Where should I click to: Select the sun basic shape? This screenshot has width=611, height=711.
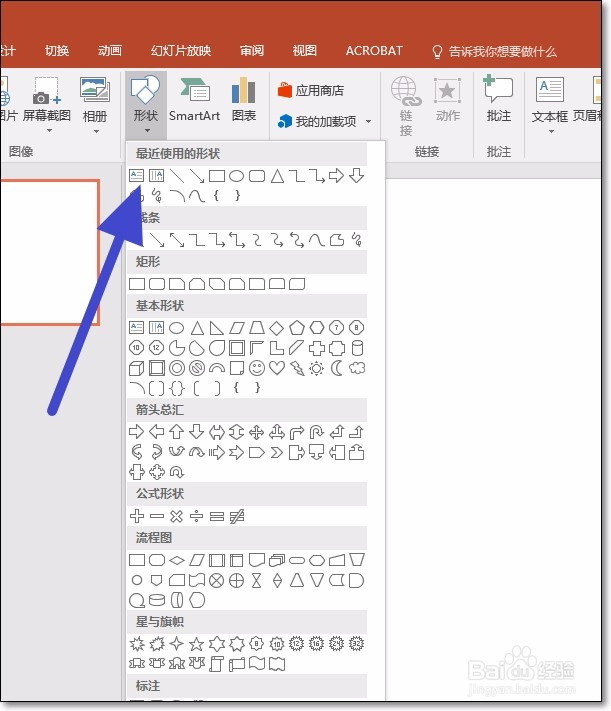[317, 368]
